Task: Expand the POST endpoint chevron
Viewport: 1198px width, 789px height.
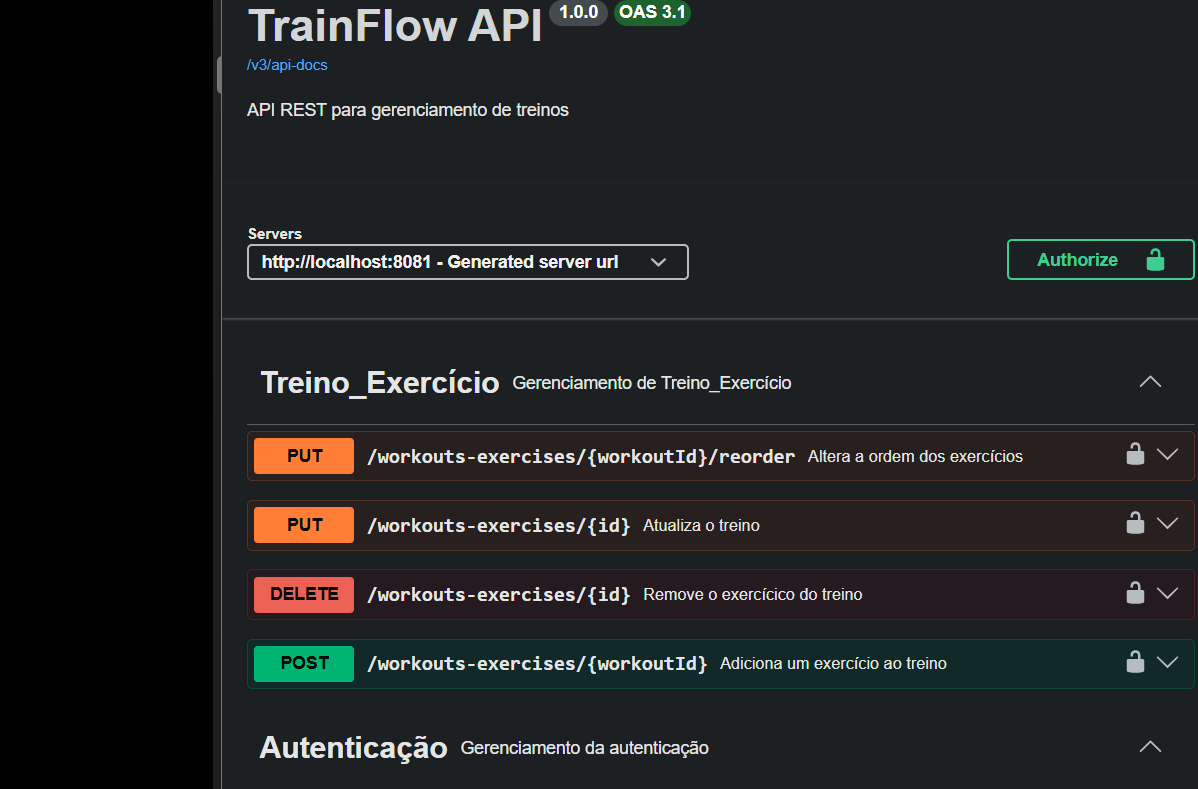Action: (1167, 662)
